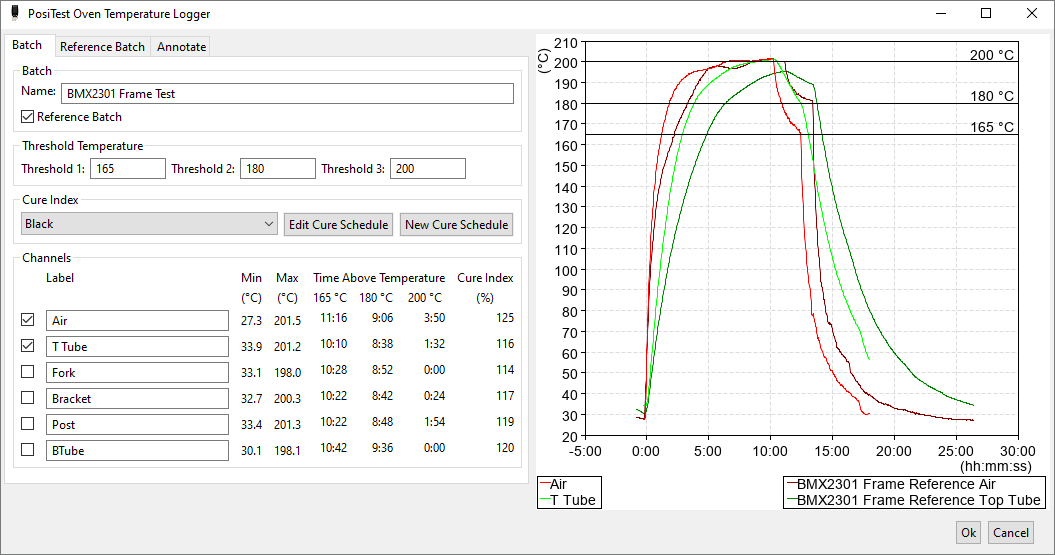Click the PosiTest app icon in title bar
Viewport: 1055px width, 555px height.
point(15,13)
